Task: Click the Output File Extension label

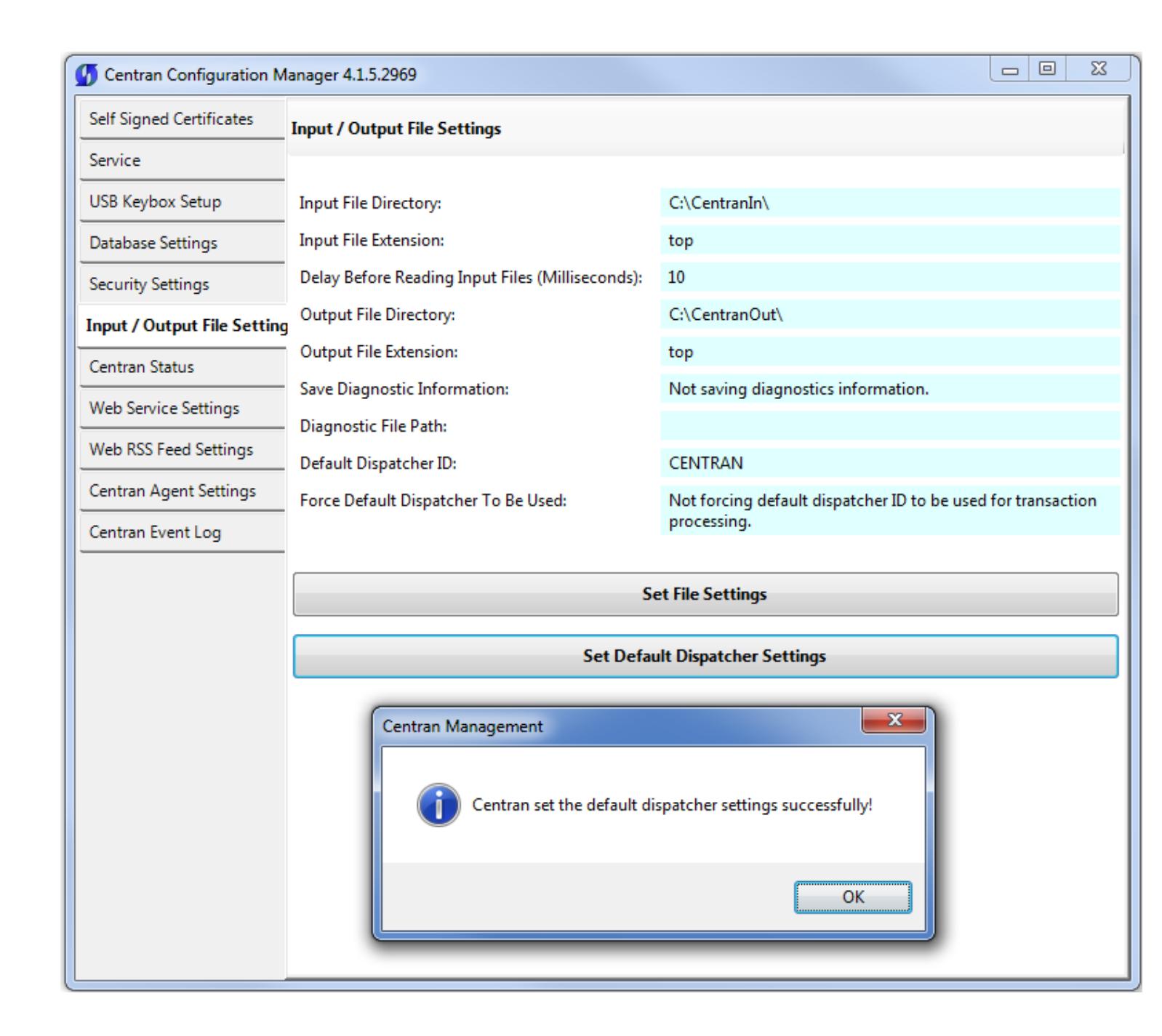Action: (379, 352)
